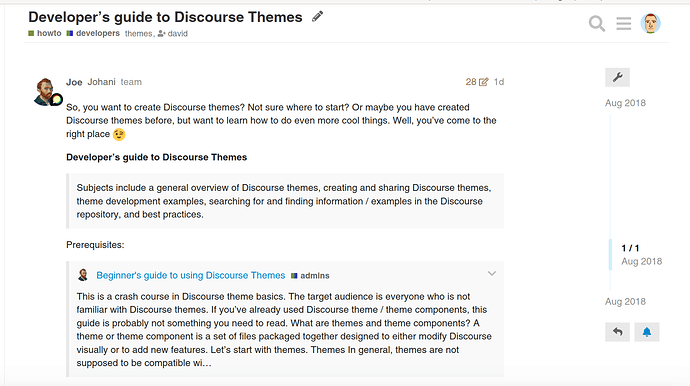The image size is (690, 386).
Task: Open the hamburger menu icon
Action: (x=624, y=23)
